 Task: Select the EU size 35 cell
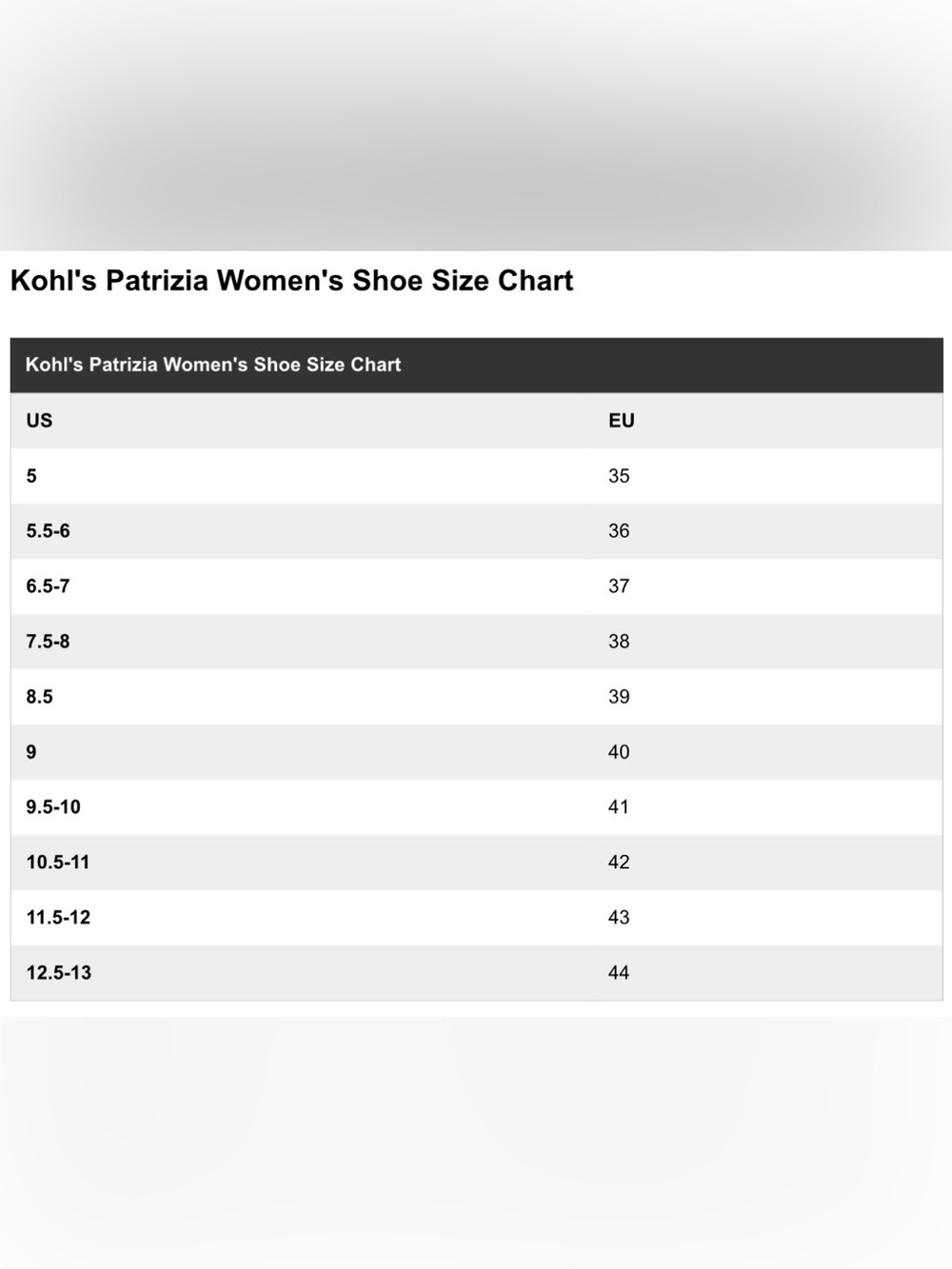tap(767, 476)
